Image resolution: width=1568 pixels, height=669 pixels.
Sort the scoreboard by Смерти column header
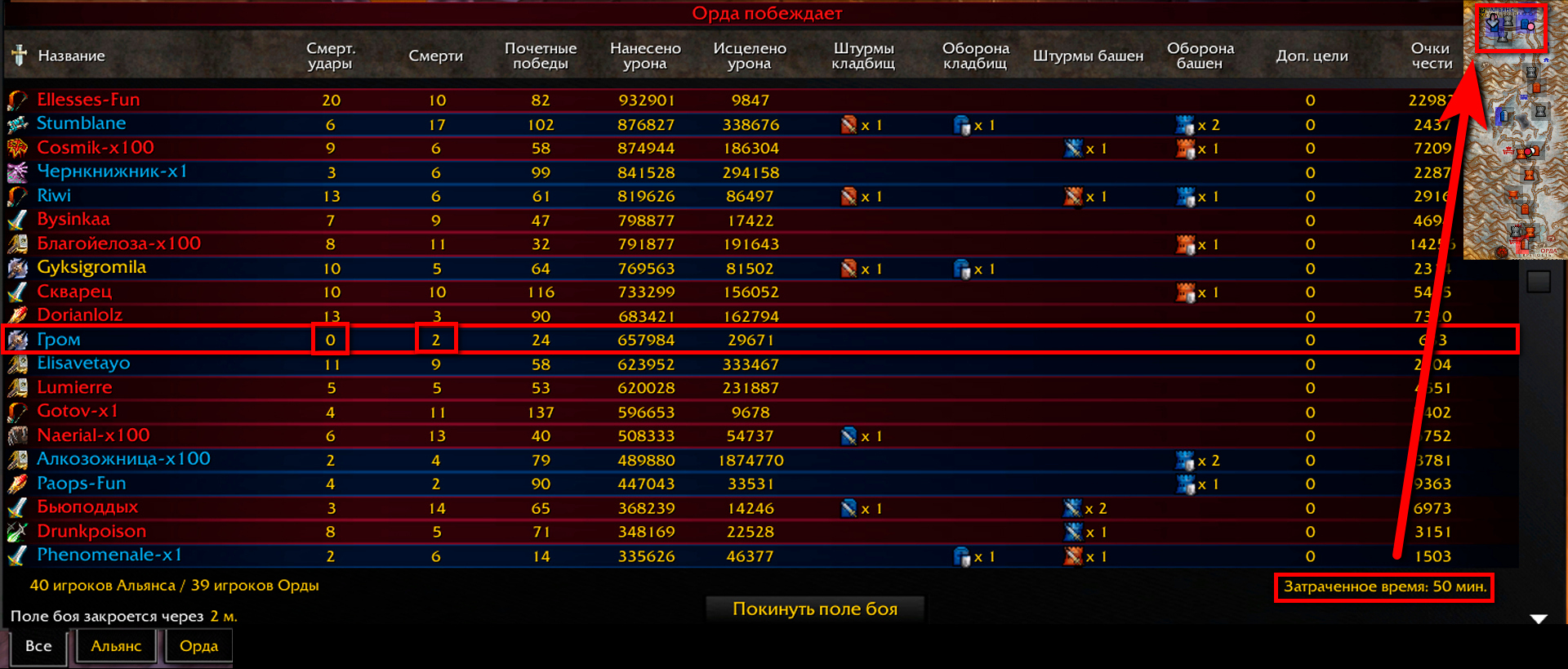435,56
